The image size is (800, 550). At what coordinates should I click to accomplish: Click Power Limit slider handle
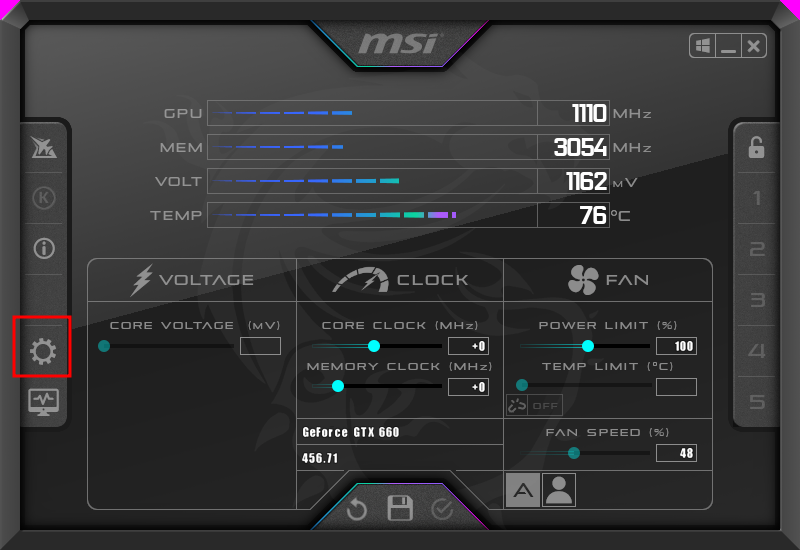point(588,346)
